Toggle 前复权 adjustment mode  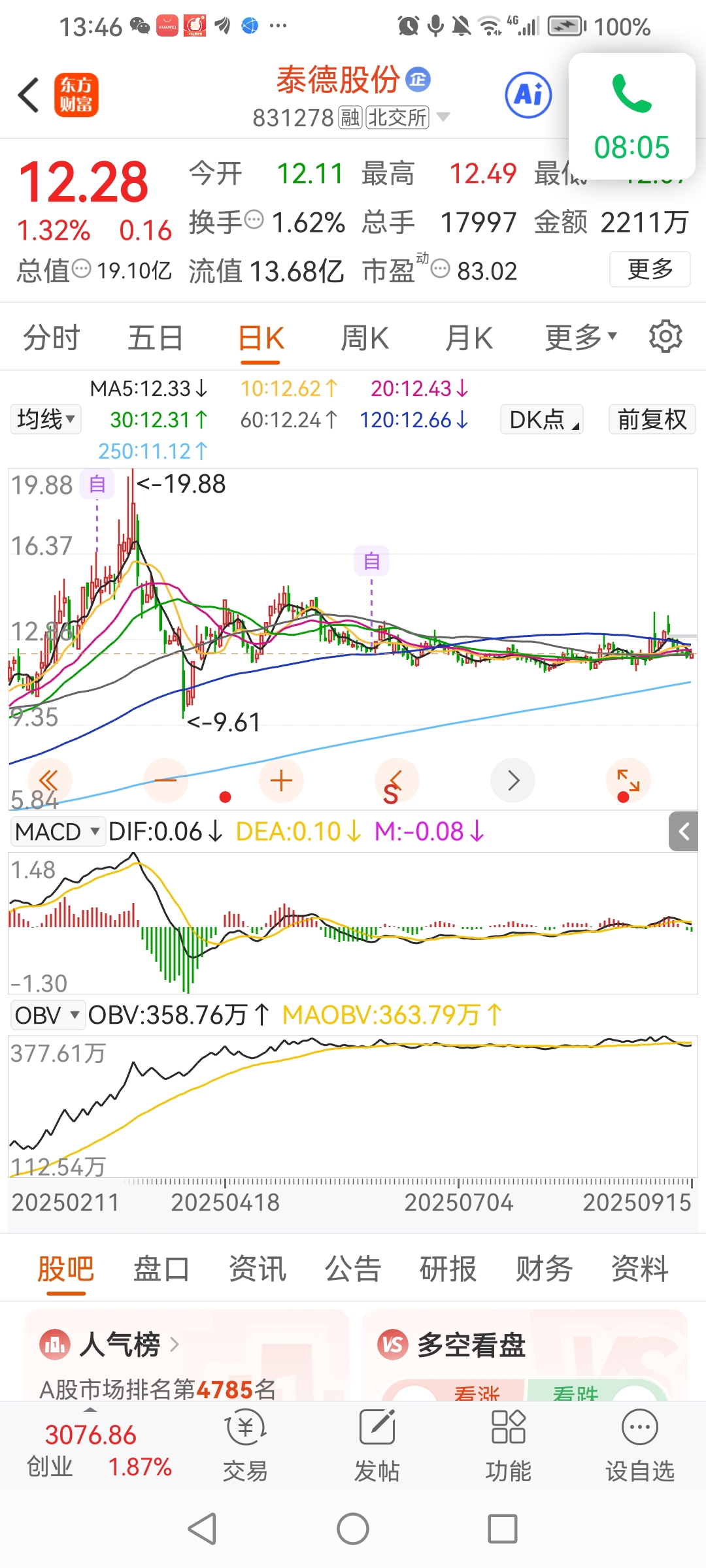[x=652, y=419]
